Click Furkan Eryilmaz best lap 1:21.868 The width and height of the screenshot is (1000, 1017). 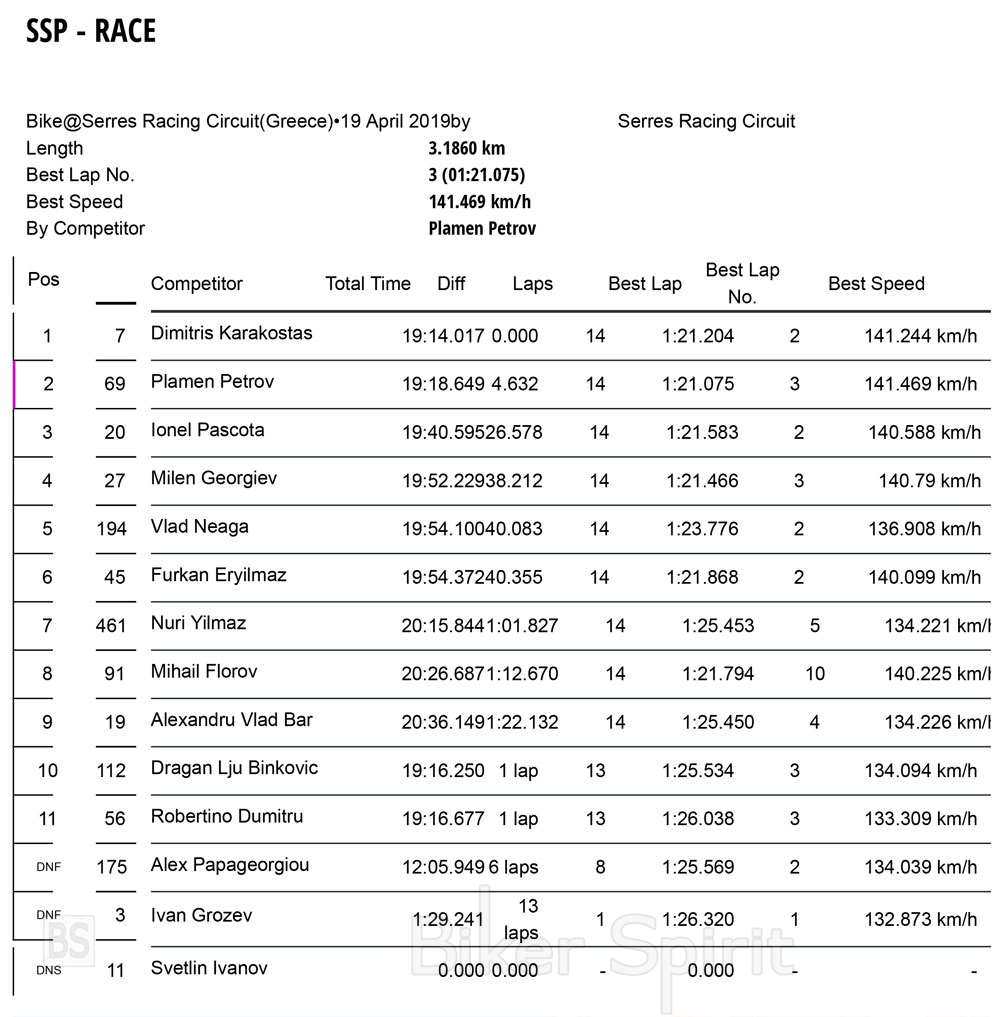click(702, 577)
